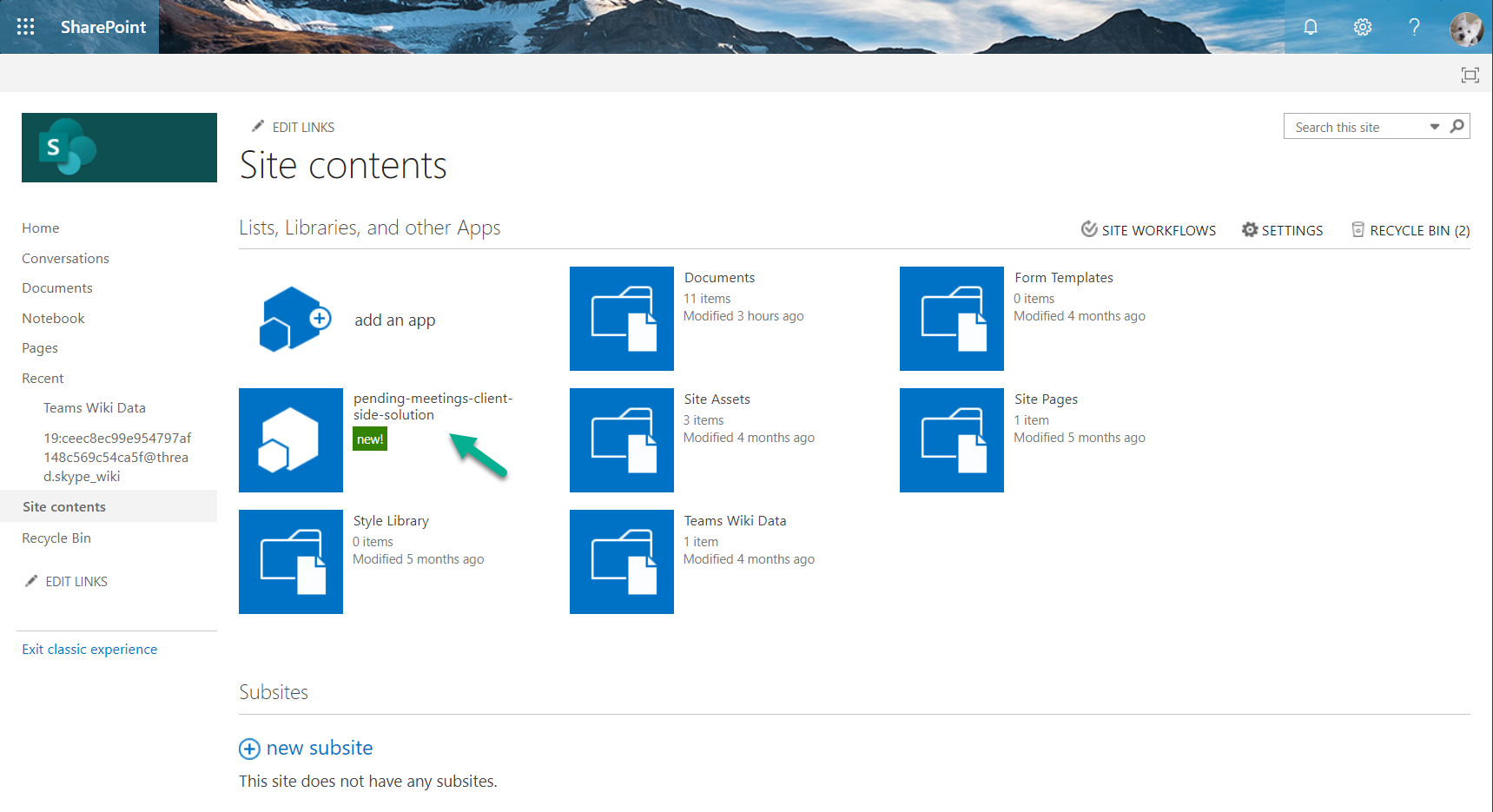Open pending-meetings-client-side-solution title link
The height and width of the screenshot is (812, 1493).
click(x=433, y=406)
